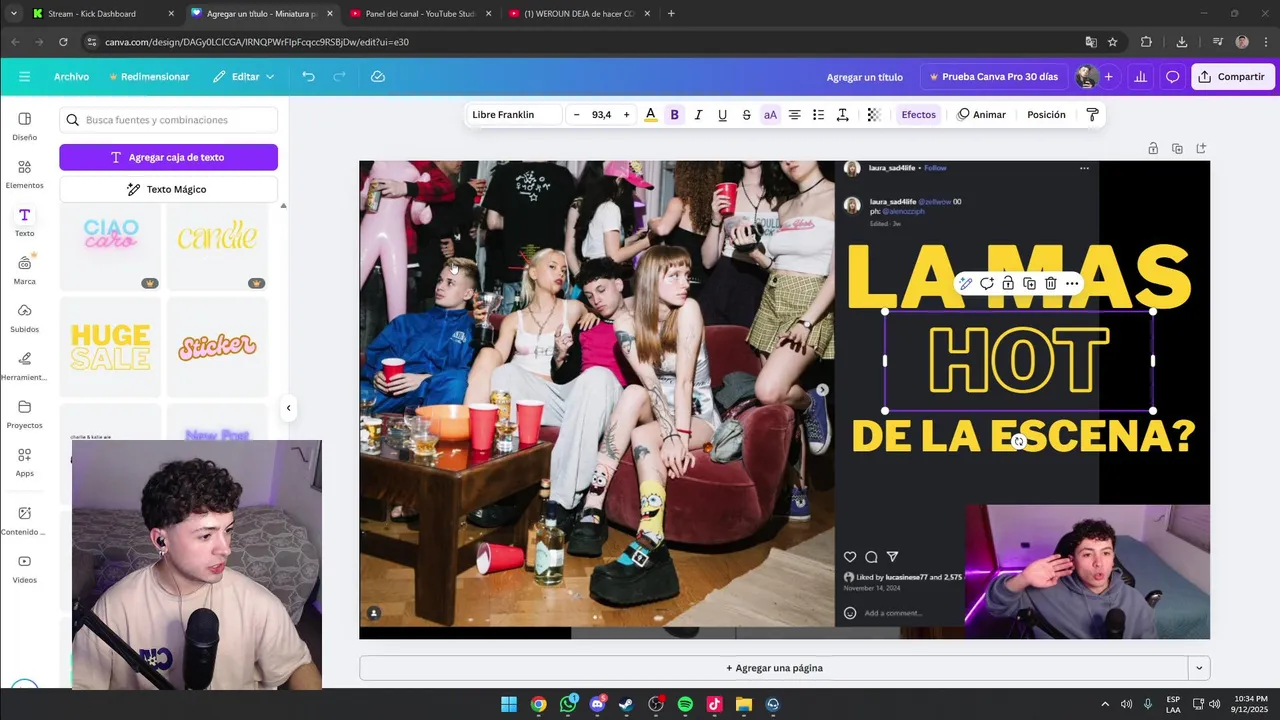Screen dimensions: 1280x720
Task: Increase font size with plus button
Action: click(627, 115)
